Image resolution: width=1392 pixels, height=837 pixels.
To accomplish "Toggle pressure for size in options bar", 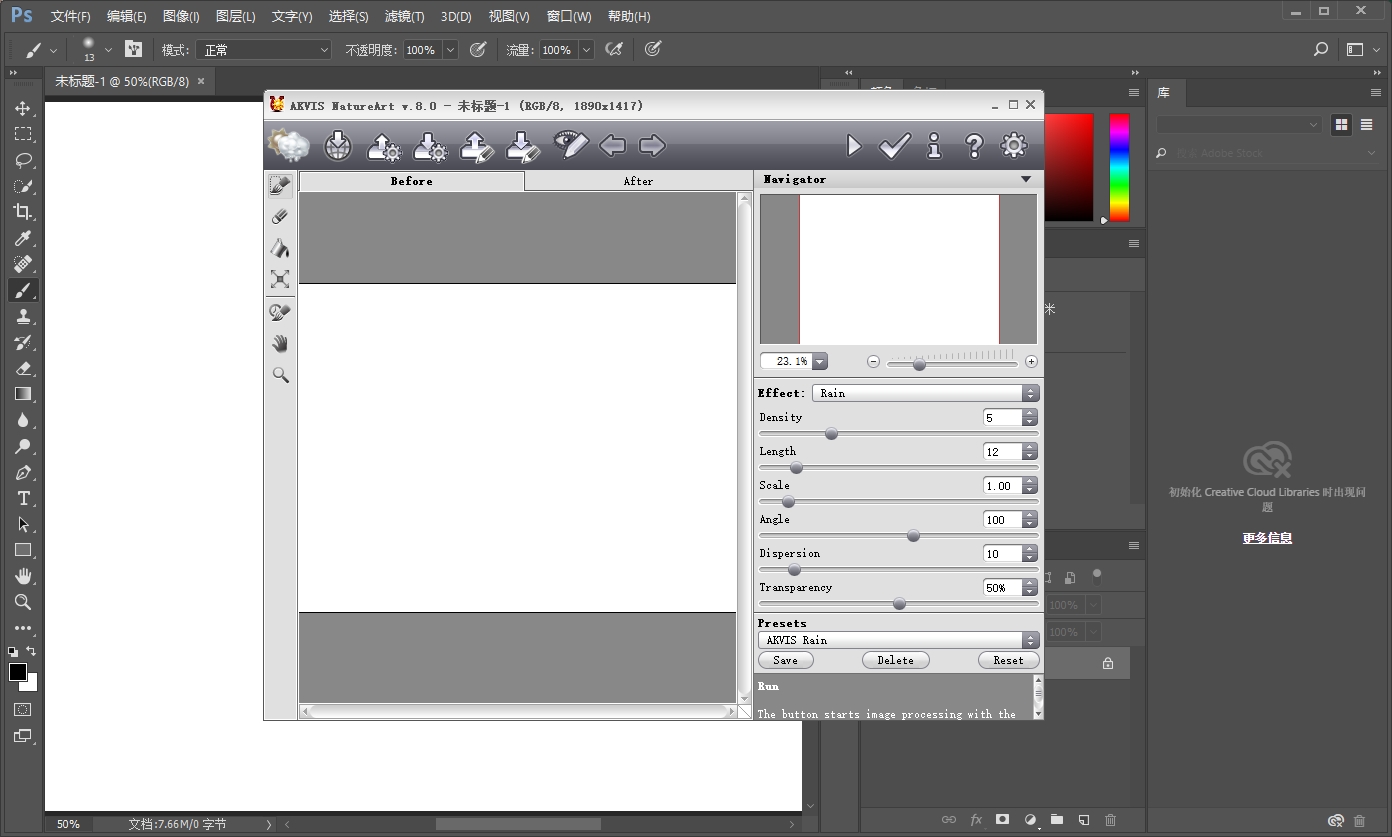I will coord(653,49).
